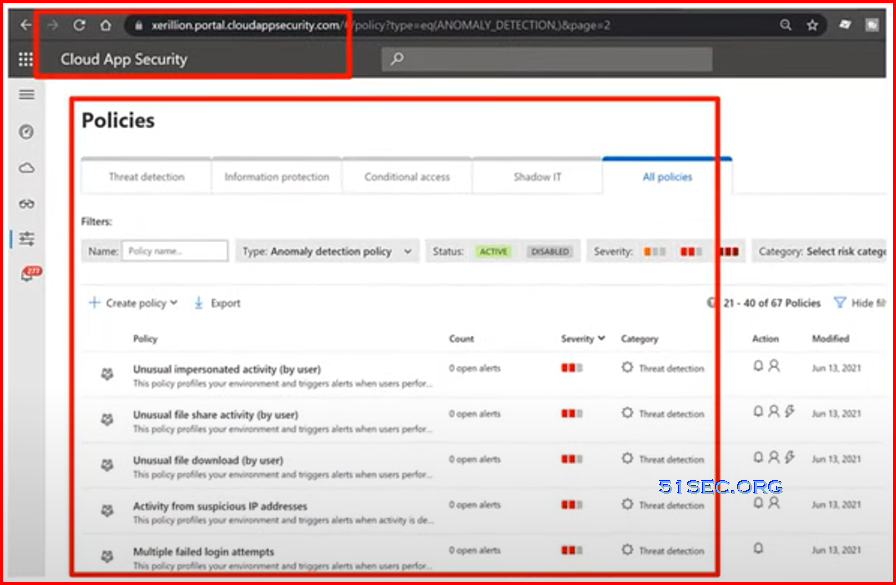Click severity indicator for Multiple failed login attempts
This screenshot has width=896, height=585.
571,550
